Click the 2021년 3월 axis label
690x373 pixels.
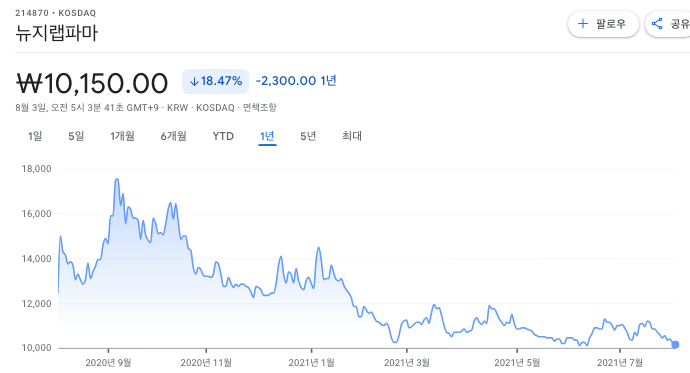click(407, 363)
